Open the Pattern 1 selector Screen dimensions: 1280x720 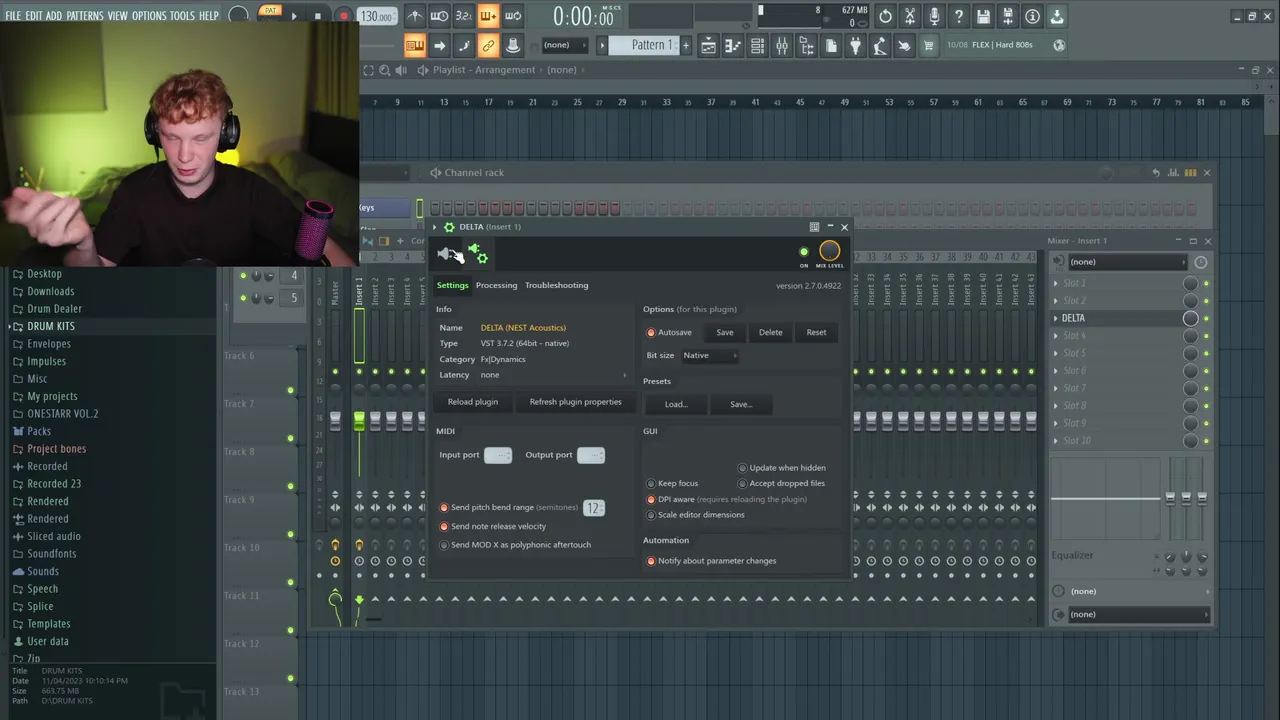point(647,45)
